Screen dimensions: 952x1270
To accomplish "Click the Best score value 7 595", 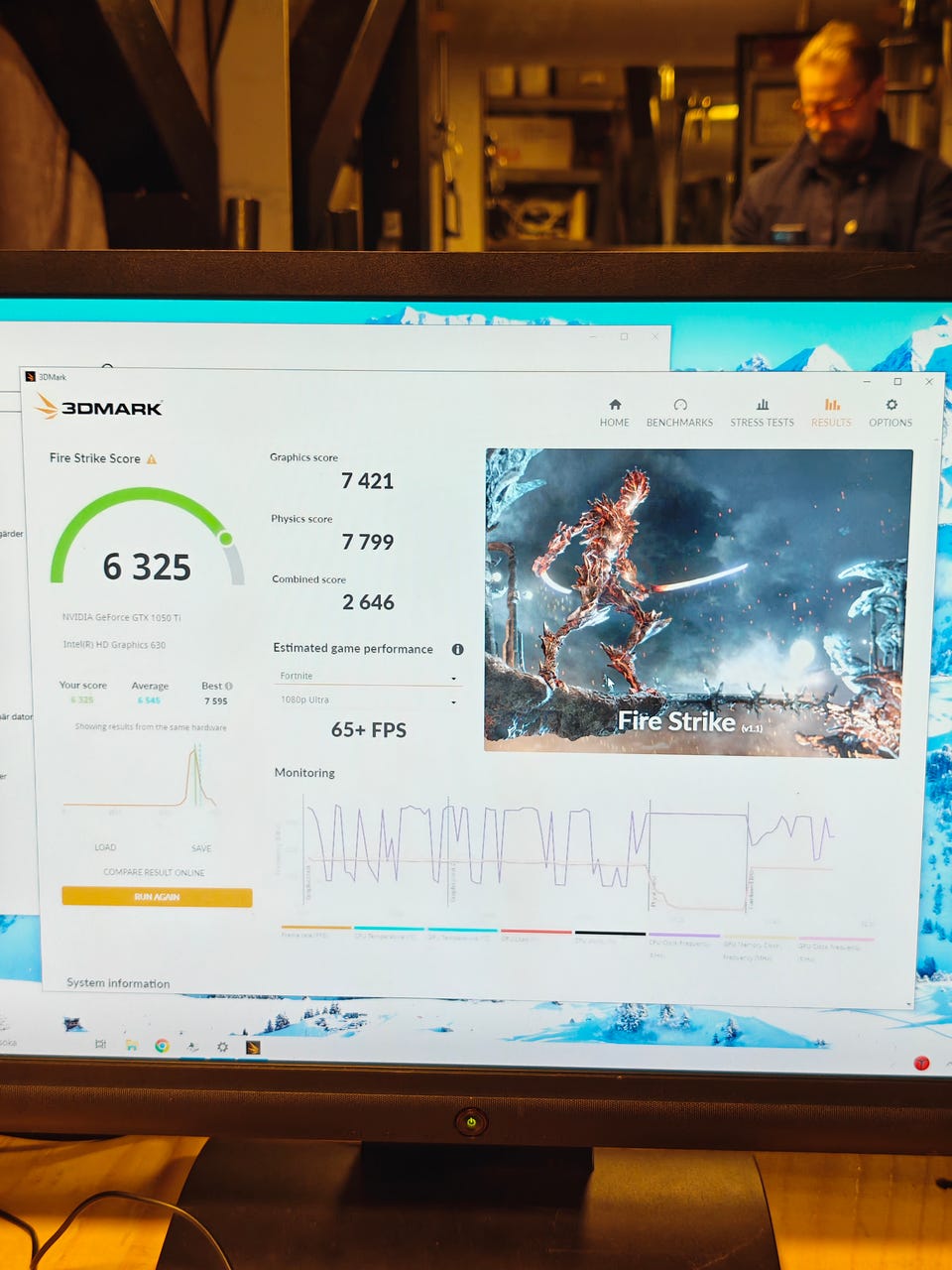I will click(216, 700).
